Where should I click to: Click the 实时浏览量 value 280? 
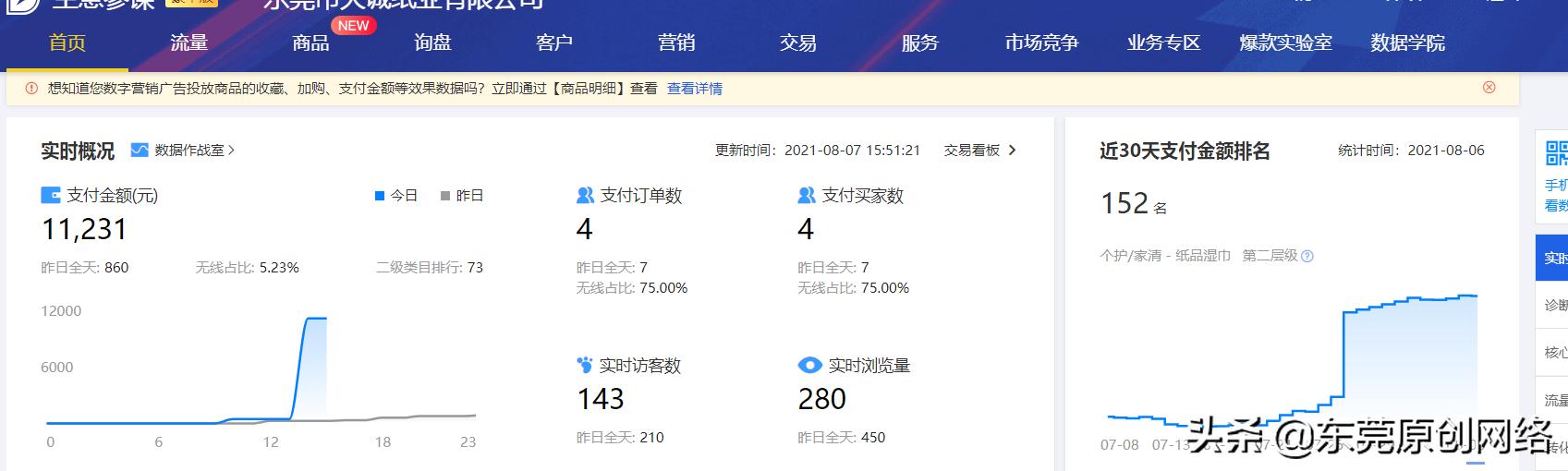pos(822,399)
